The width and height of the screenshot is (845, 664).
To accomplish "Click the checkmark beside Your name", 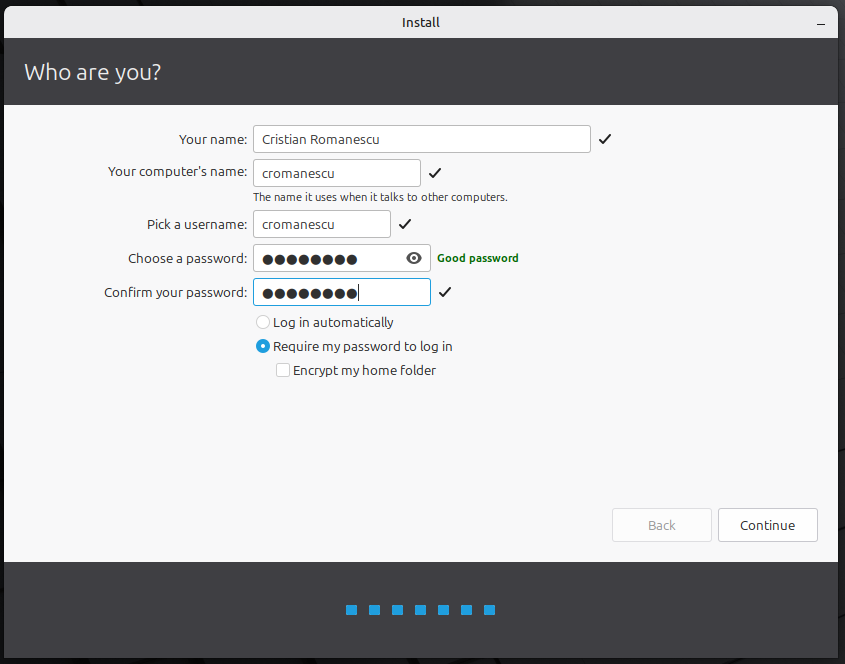I will pyautogui.click(x=605, y=139).
